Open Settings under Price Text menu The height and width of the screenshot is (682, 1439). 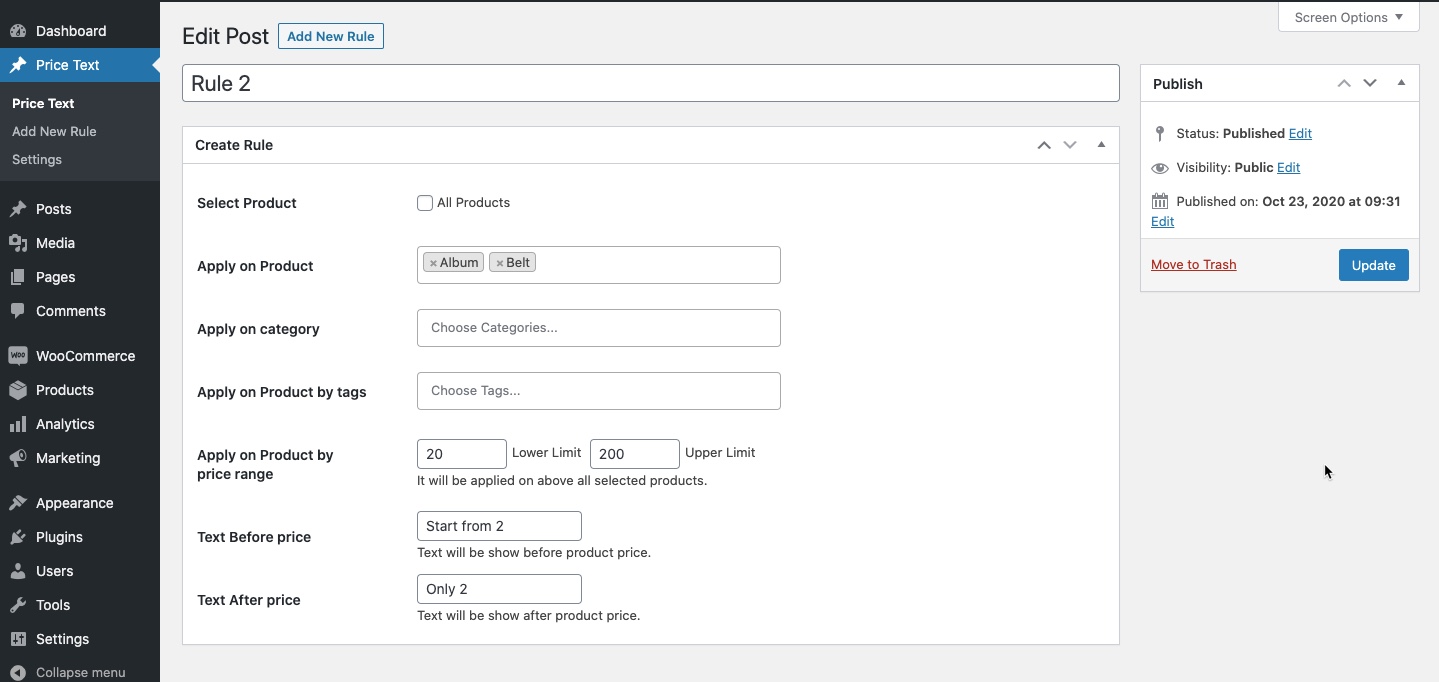pos(36,160)
